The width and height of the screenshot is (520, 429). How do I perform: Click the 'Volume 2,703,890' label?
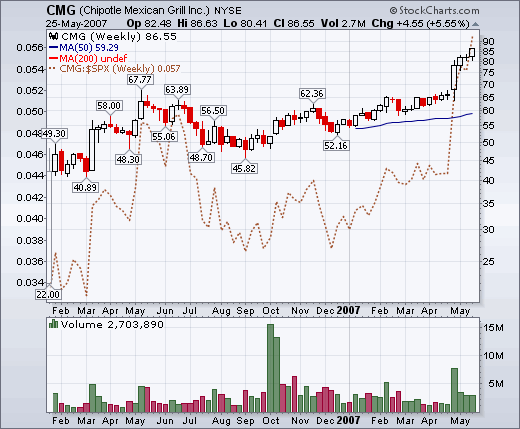click(112, 324)
